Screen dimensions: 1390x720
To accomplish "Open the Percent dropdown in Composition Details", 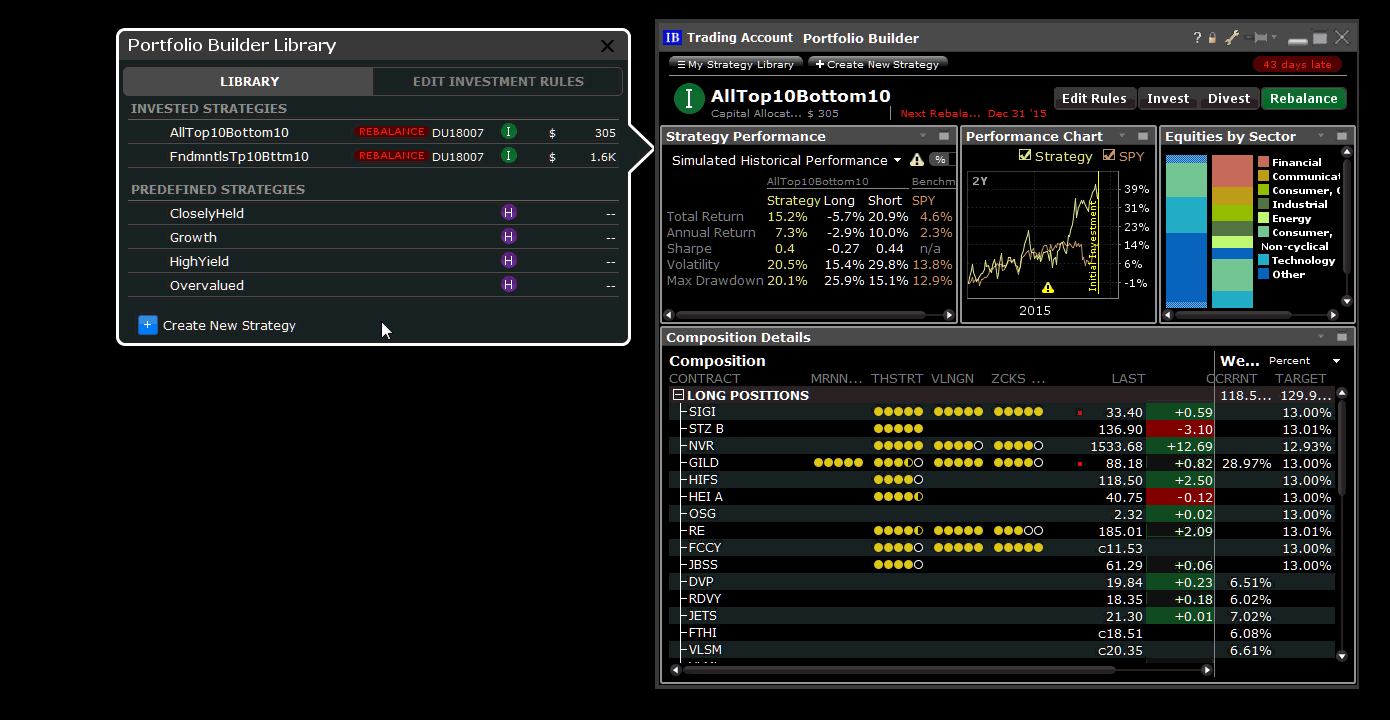I will [x=1336, y=360].
